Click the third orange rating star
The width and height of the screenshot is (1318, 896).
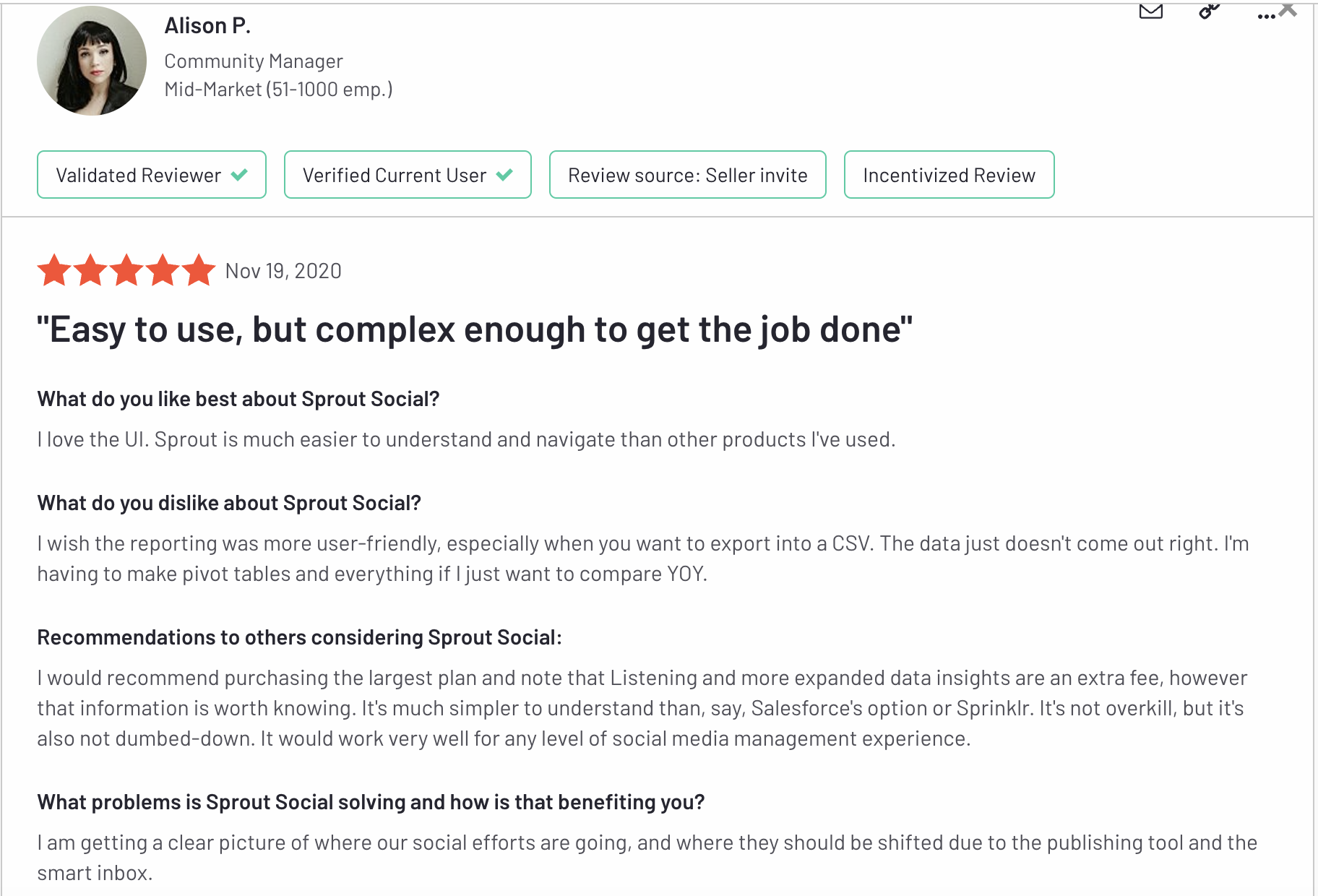click(x=126, y=271)
